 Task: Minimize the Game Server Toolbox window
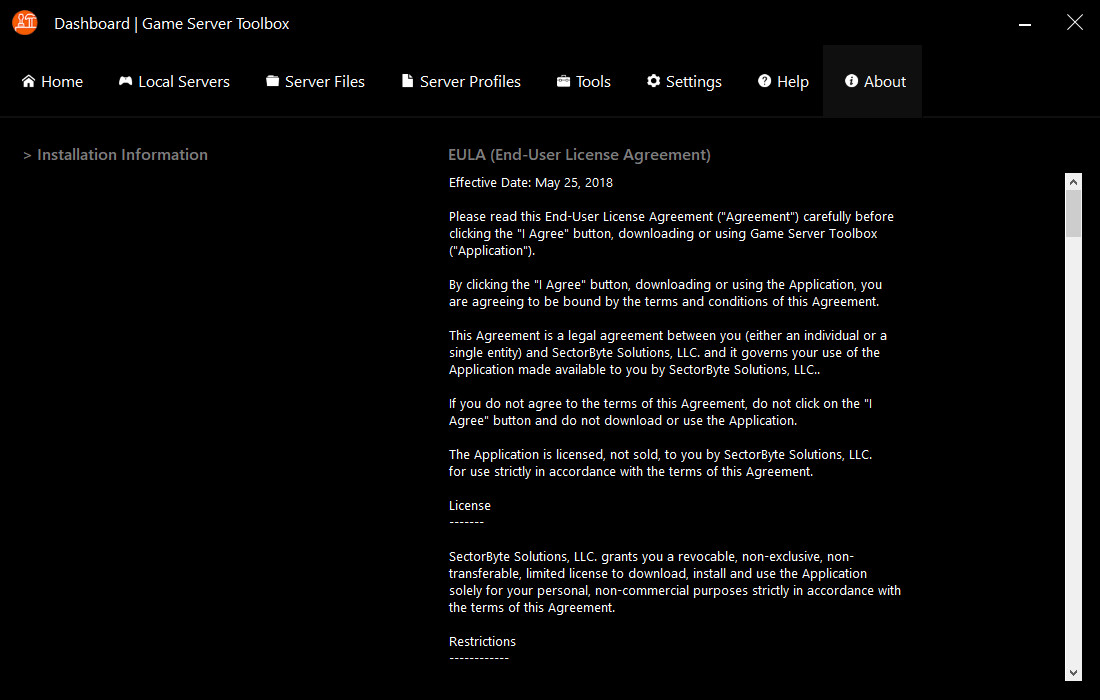[1026, 23]
